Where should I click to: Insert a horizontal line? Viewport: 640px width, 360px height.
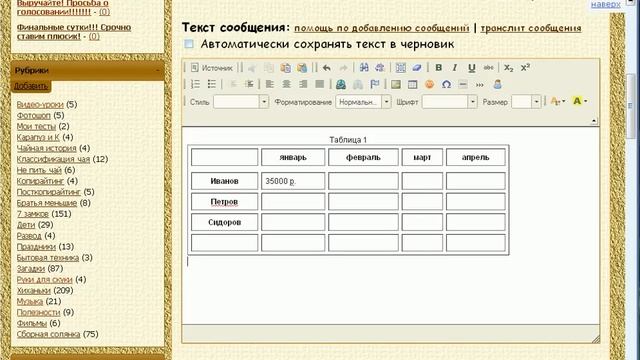point(463,84)
